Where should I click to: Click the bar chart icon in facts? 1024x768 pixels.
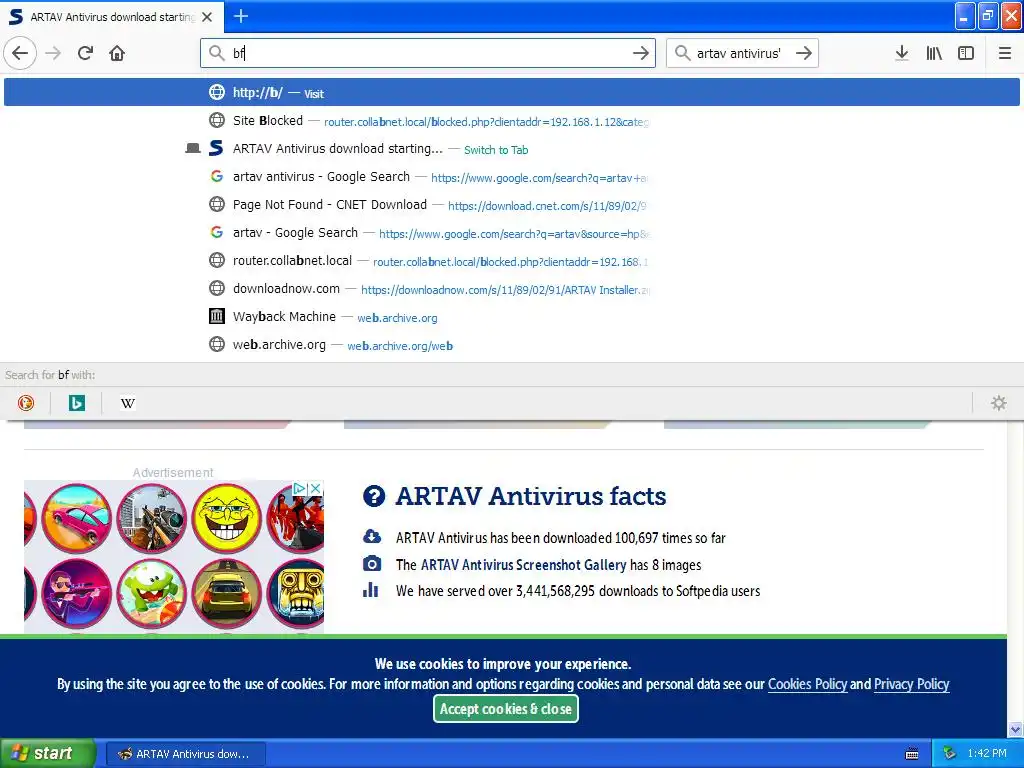[371, 590]
